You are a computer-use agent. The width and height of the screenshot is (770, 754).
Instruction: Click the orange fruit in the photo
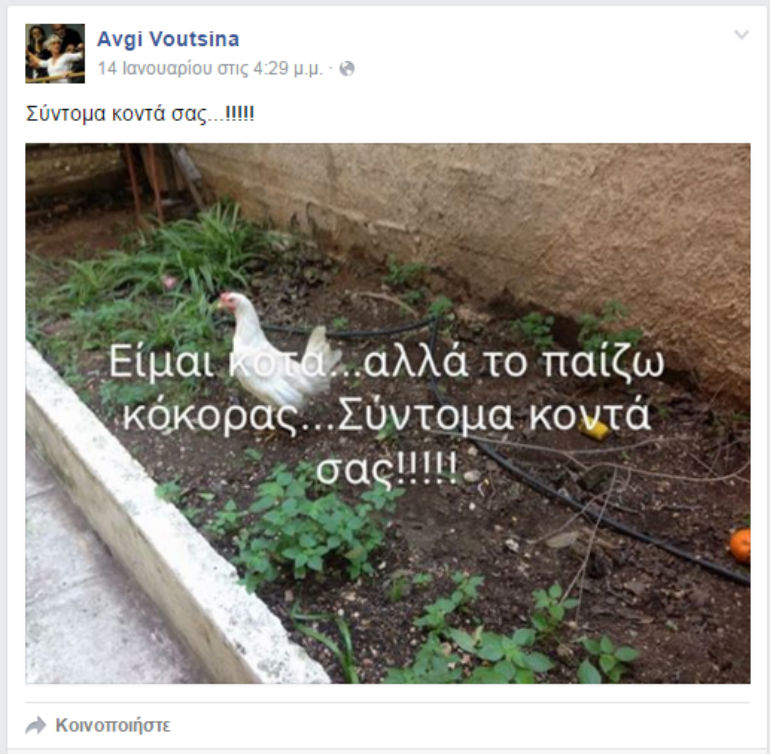[x=741, y=545]
